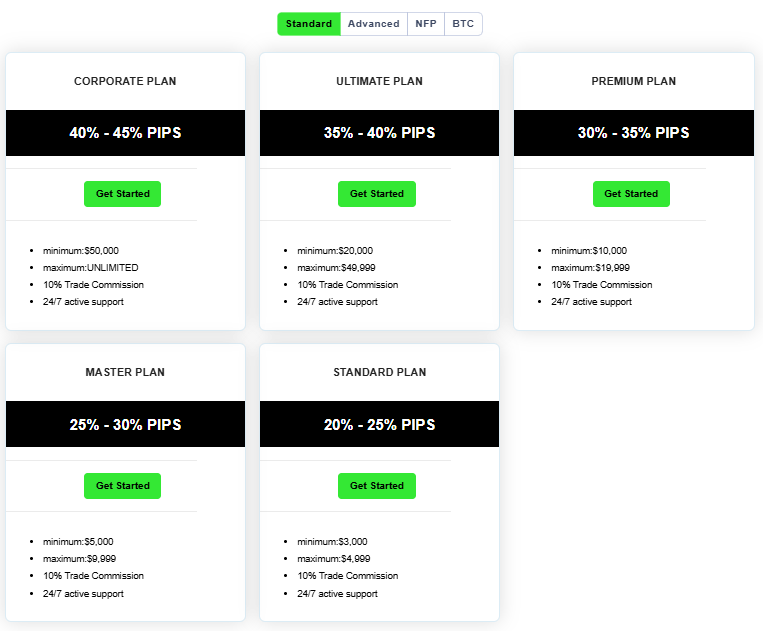The image size is (763, 631).
Task: Click the 40% - 45% PIPS banner
Action: (125, 133)
